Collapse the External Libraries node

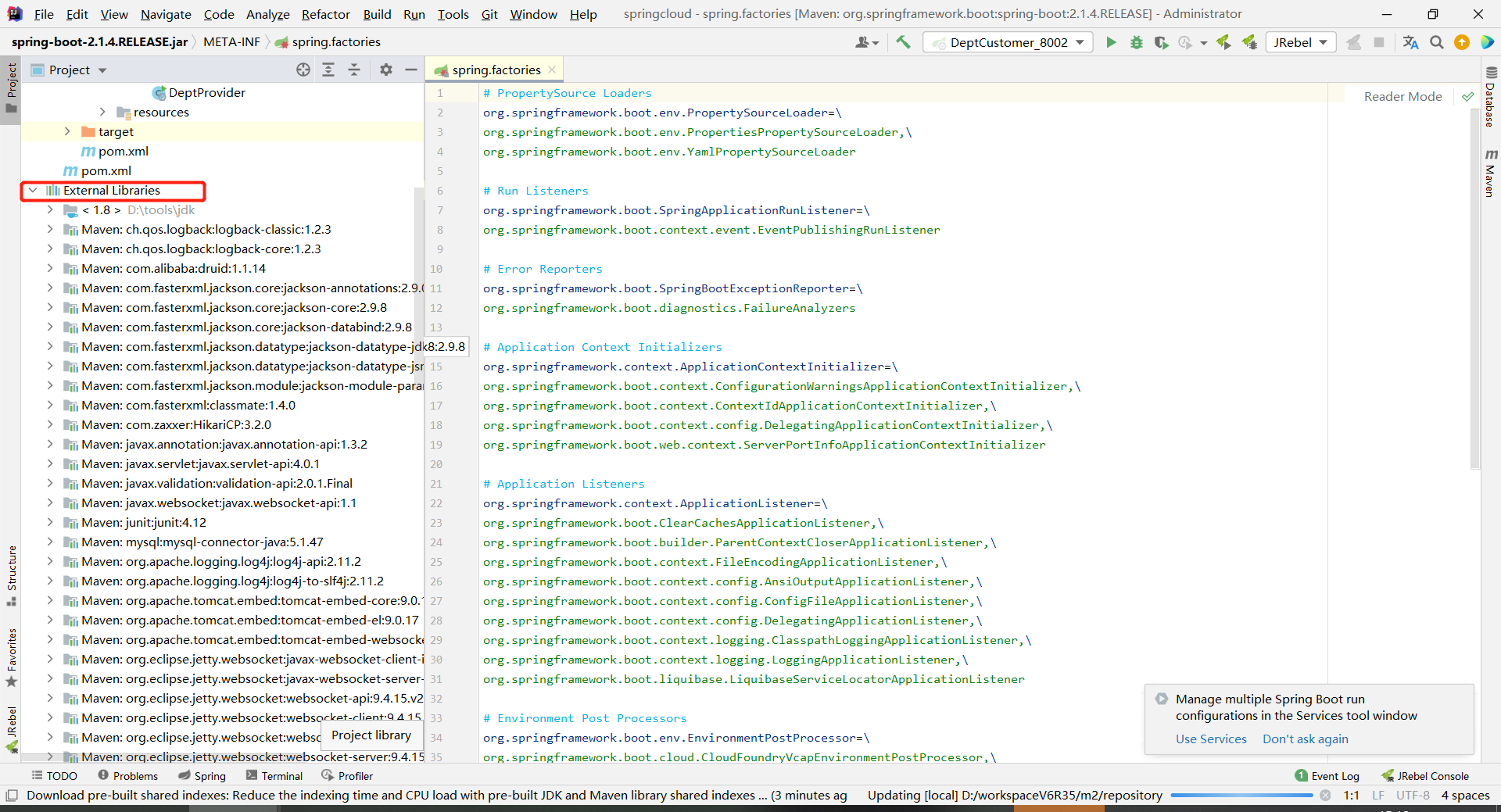[x=33, y=190]
